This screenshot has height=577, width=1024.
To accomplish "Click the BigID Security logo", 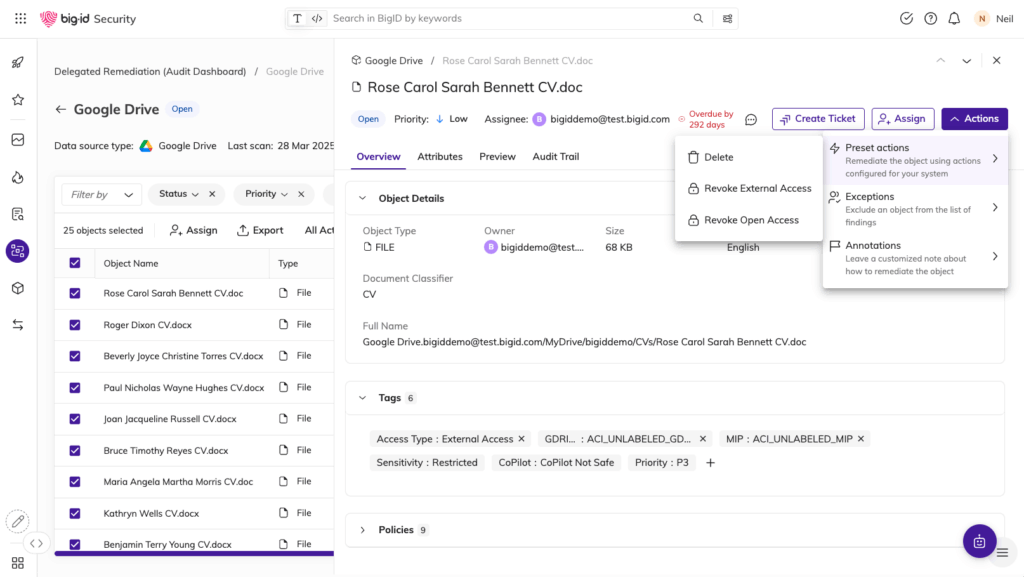I will [88, 19].
